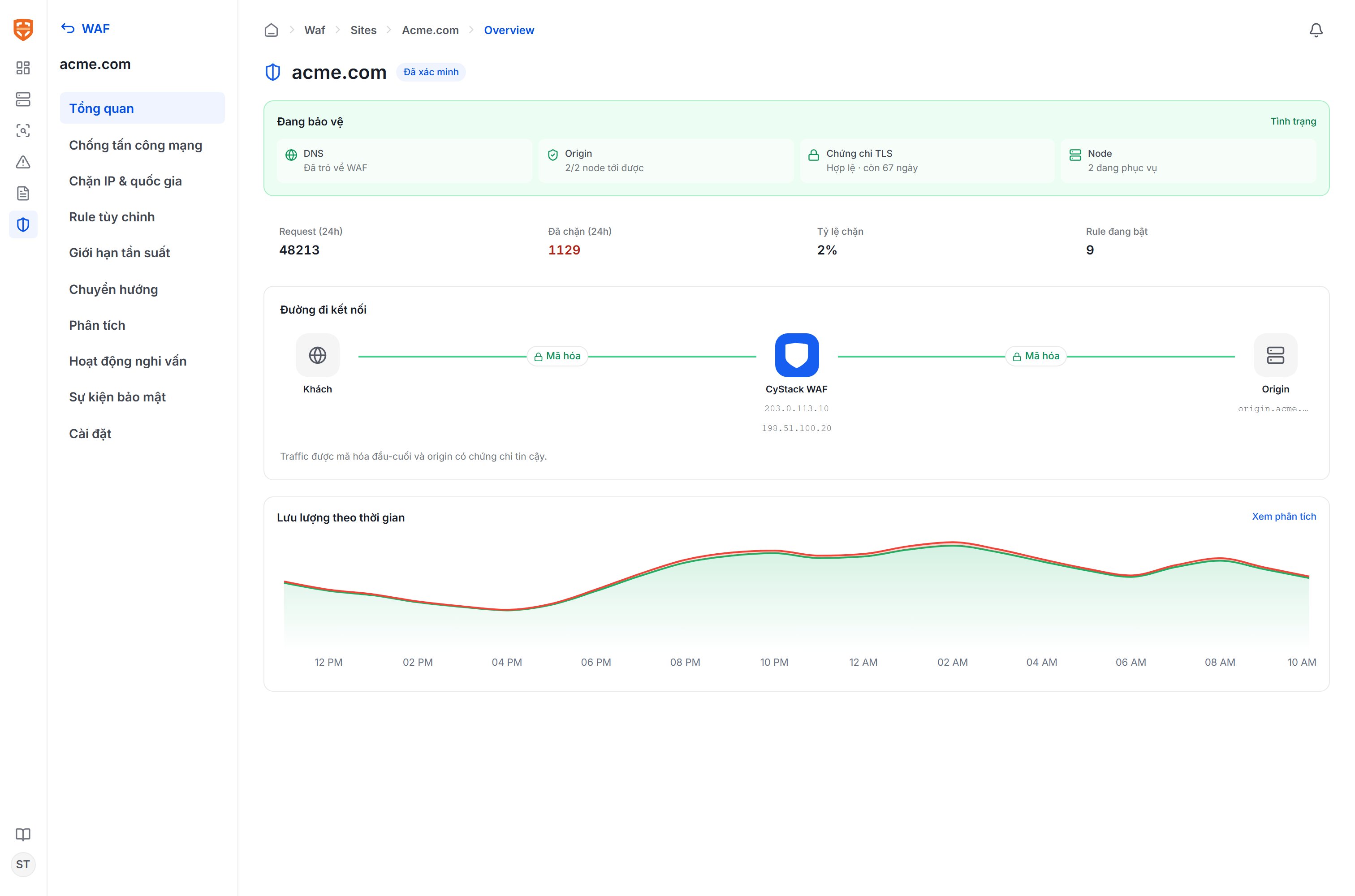Click the Đã chặn value 1129
The width and height of the screenshot is (1355, 896).
click(564, 250)
